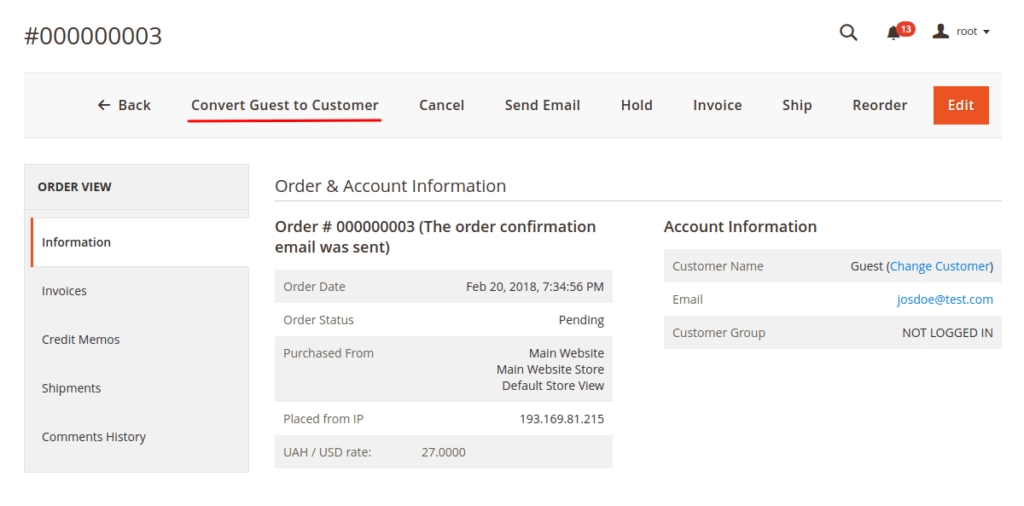
Task: Open the notifications bell icon
Action: click(x=894, y=33)
